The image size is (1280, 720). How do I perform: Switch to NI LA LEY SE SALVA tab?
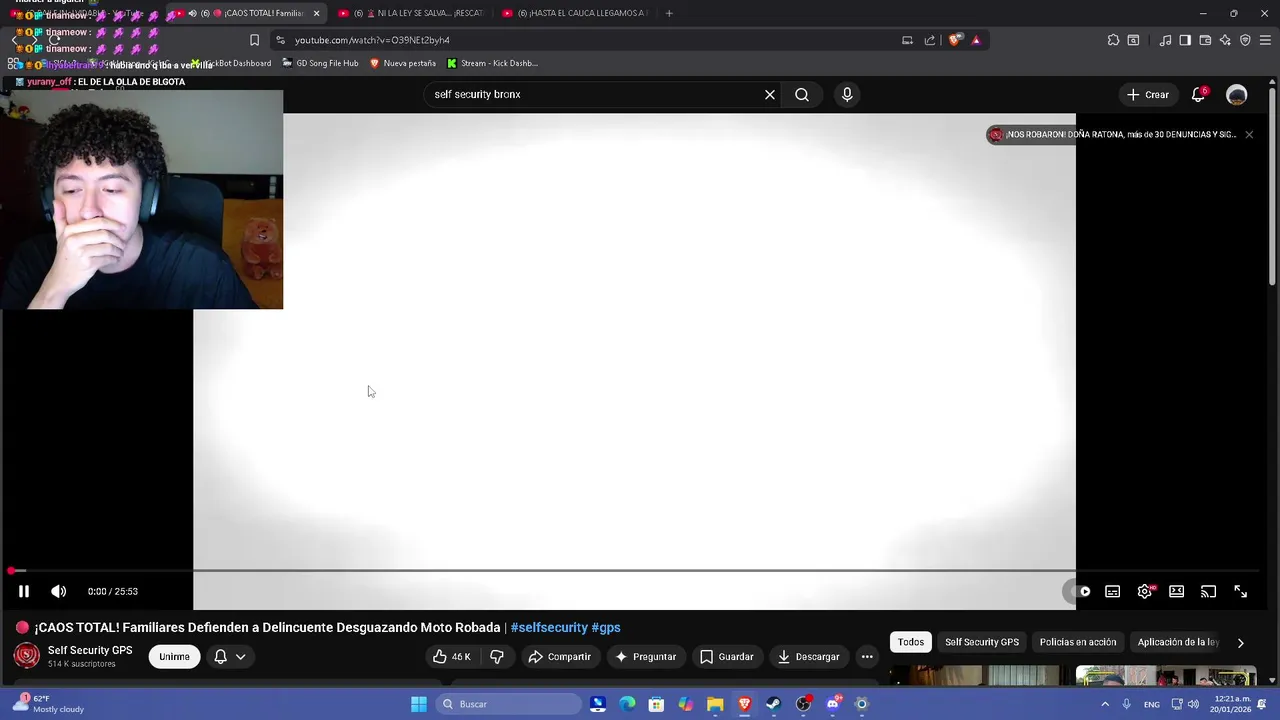411,13
